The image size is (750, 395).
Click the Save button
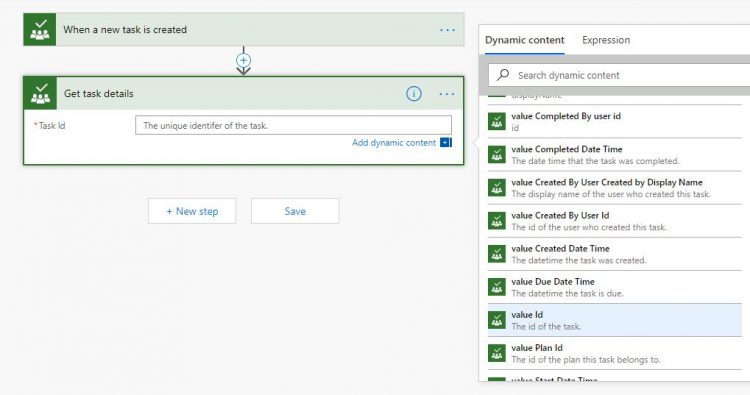[x=295, y=211]
